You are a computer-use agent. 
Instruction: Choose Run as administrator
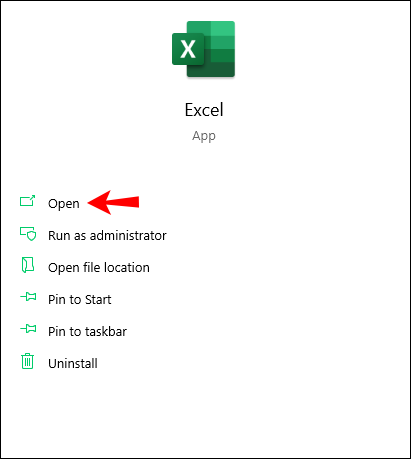107,235
